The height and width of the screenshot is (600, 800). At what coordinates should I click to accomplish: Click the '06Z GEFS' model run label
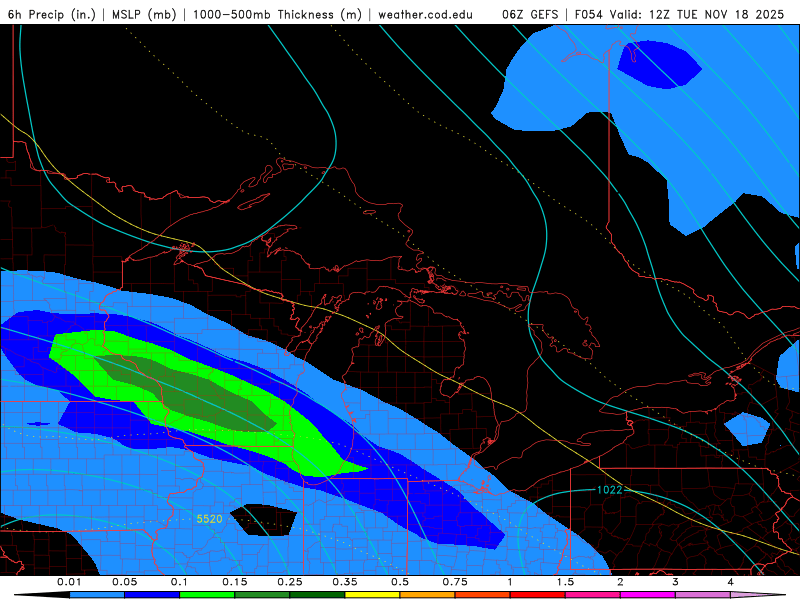(x=530, y=14)
